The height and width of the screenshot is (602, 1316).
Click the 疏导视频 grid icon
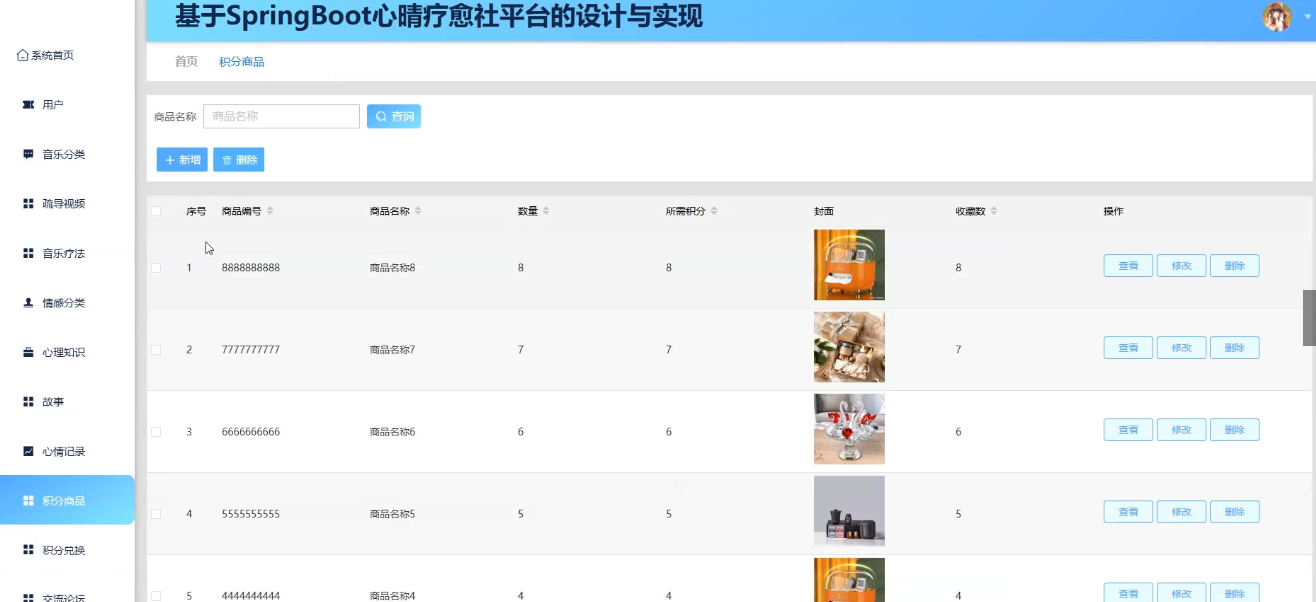pyautogui.click(x=29, y=204)
